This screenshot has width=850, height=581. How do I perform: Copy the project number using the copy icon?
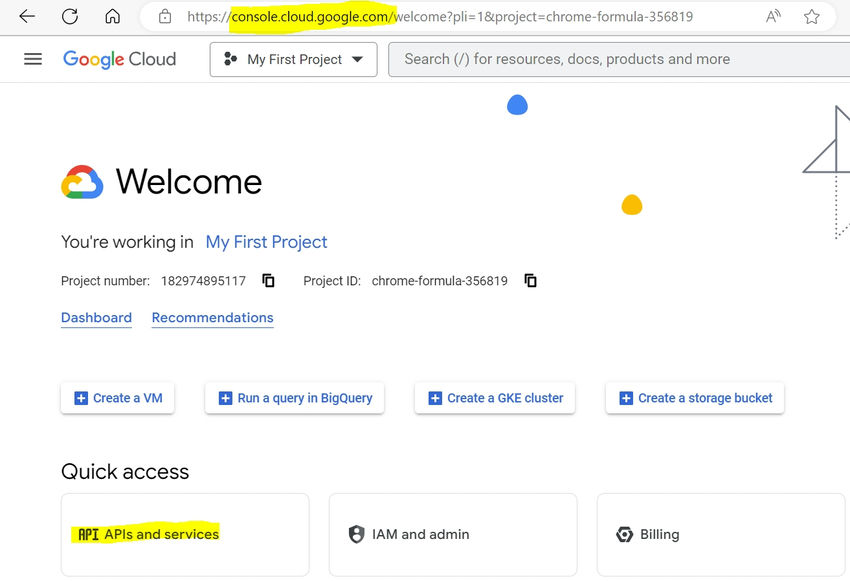point(268,281)
